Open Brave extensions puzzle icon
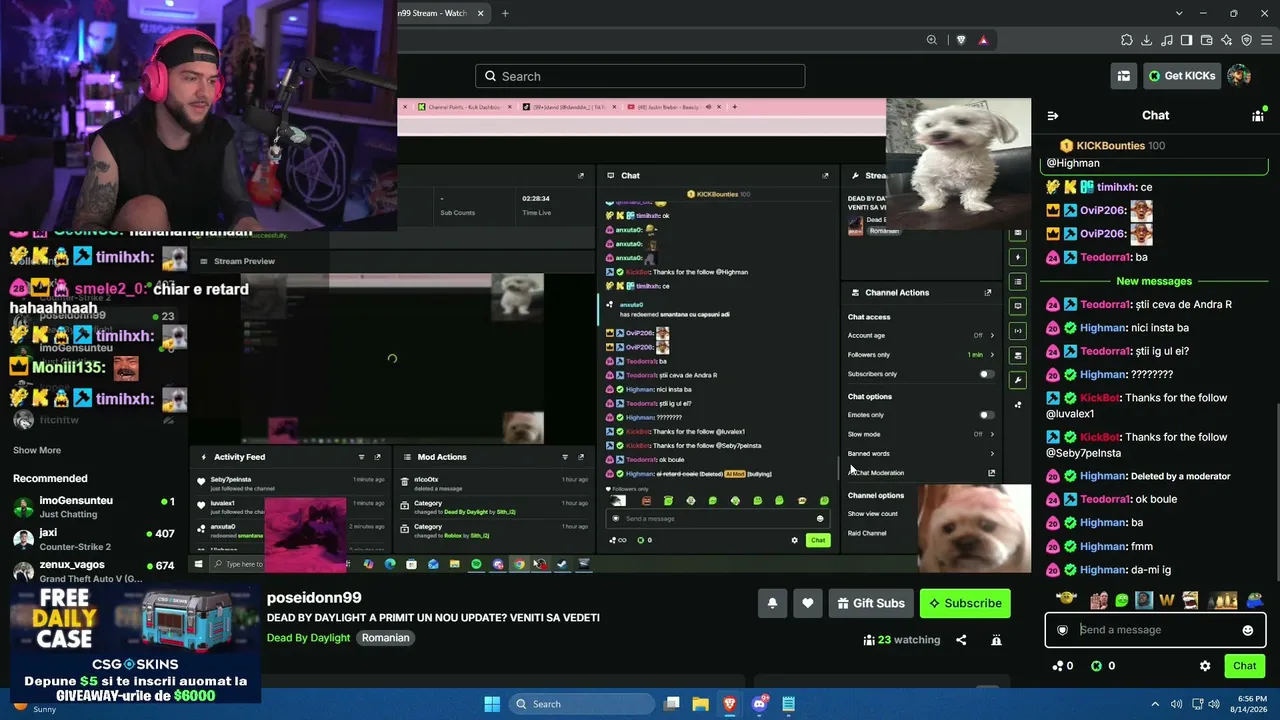The height and width of the screenshot is (720, 1280). click(x=1127, y=40)
